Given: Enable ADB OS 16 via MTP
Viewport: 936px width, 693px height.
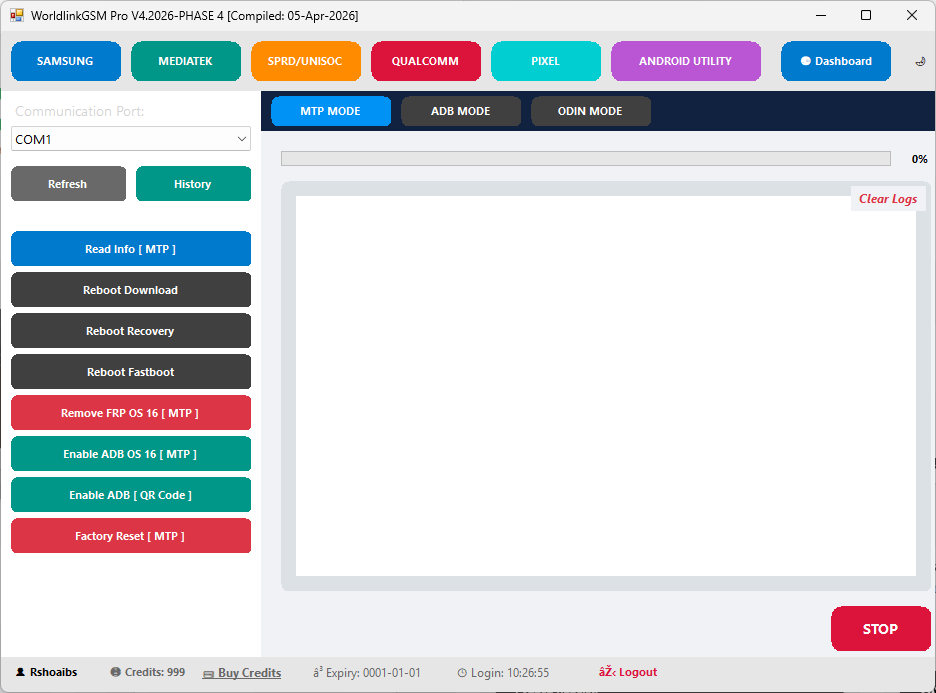Looking at the screenshot, I should (x=130, y=453).
